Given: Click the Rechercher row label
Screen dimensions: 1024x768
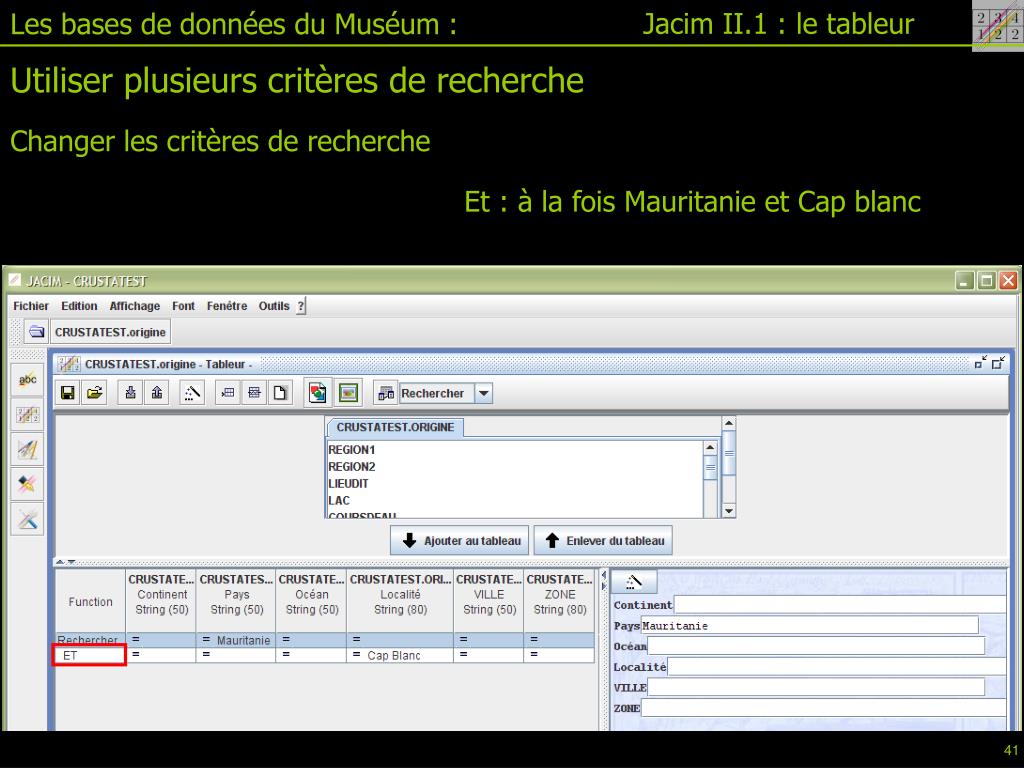Looking at the screenshot, I should click(x=88, y=640).
